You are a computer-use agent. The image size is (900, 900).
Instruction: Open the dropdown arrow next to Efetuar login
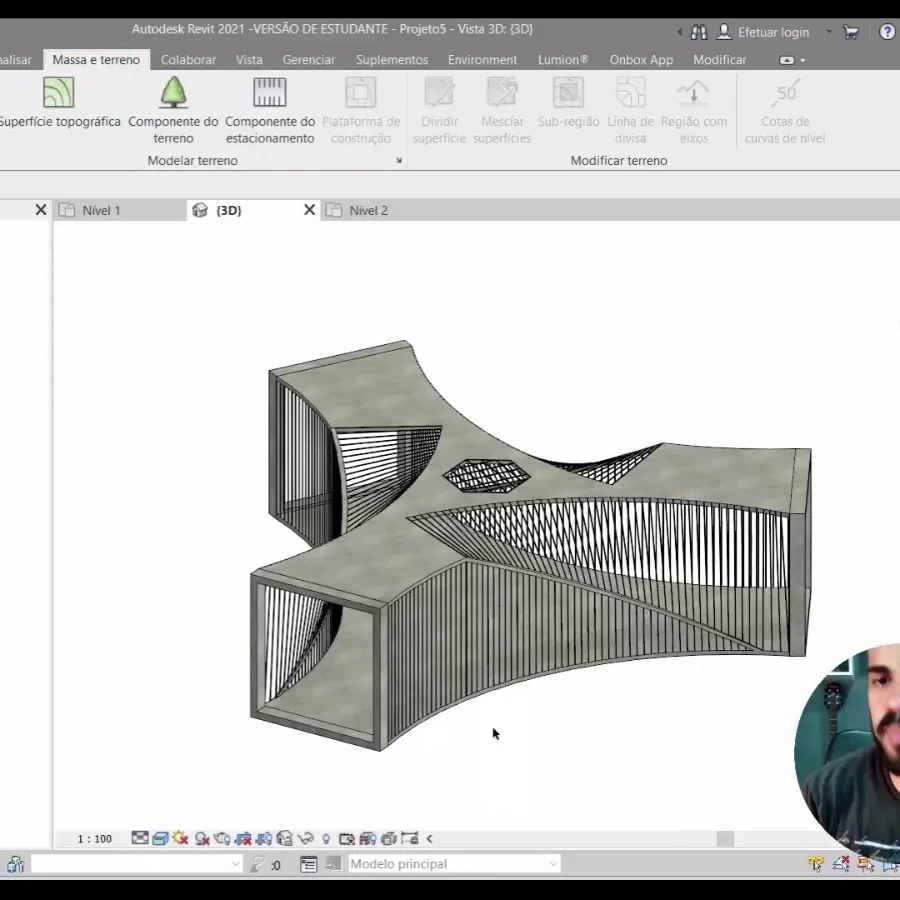[x=829, y=32]
